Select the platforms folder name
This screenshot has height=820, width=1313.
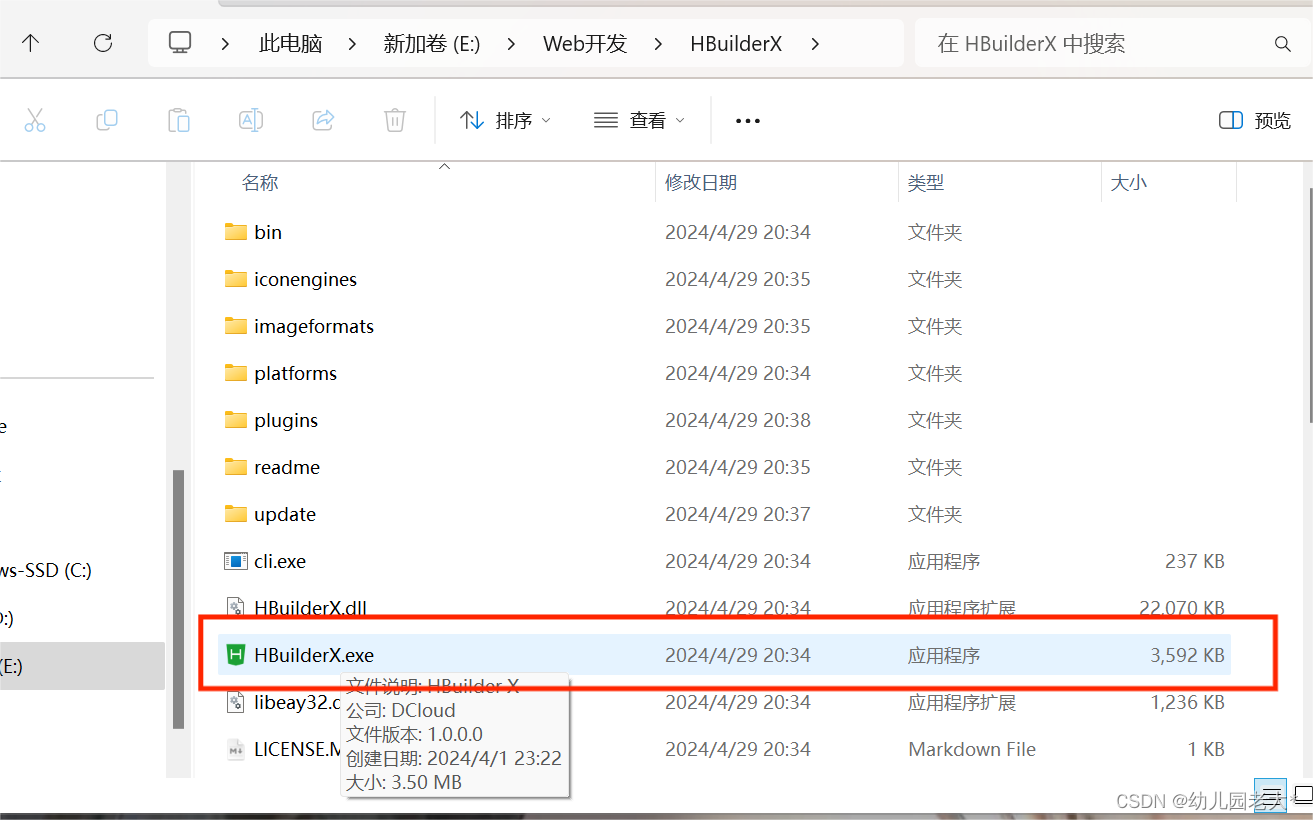295,373
